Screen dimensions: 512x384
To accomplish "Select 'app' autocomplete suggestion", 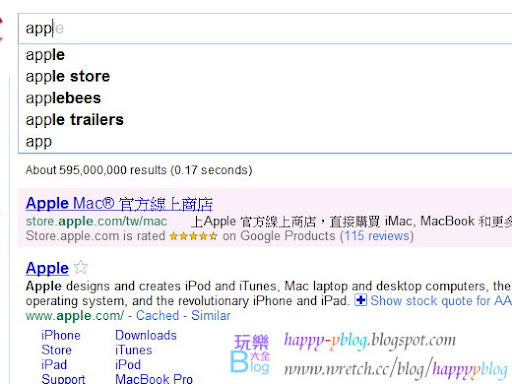I will coord(265,141).
